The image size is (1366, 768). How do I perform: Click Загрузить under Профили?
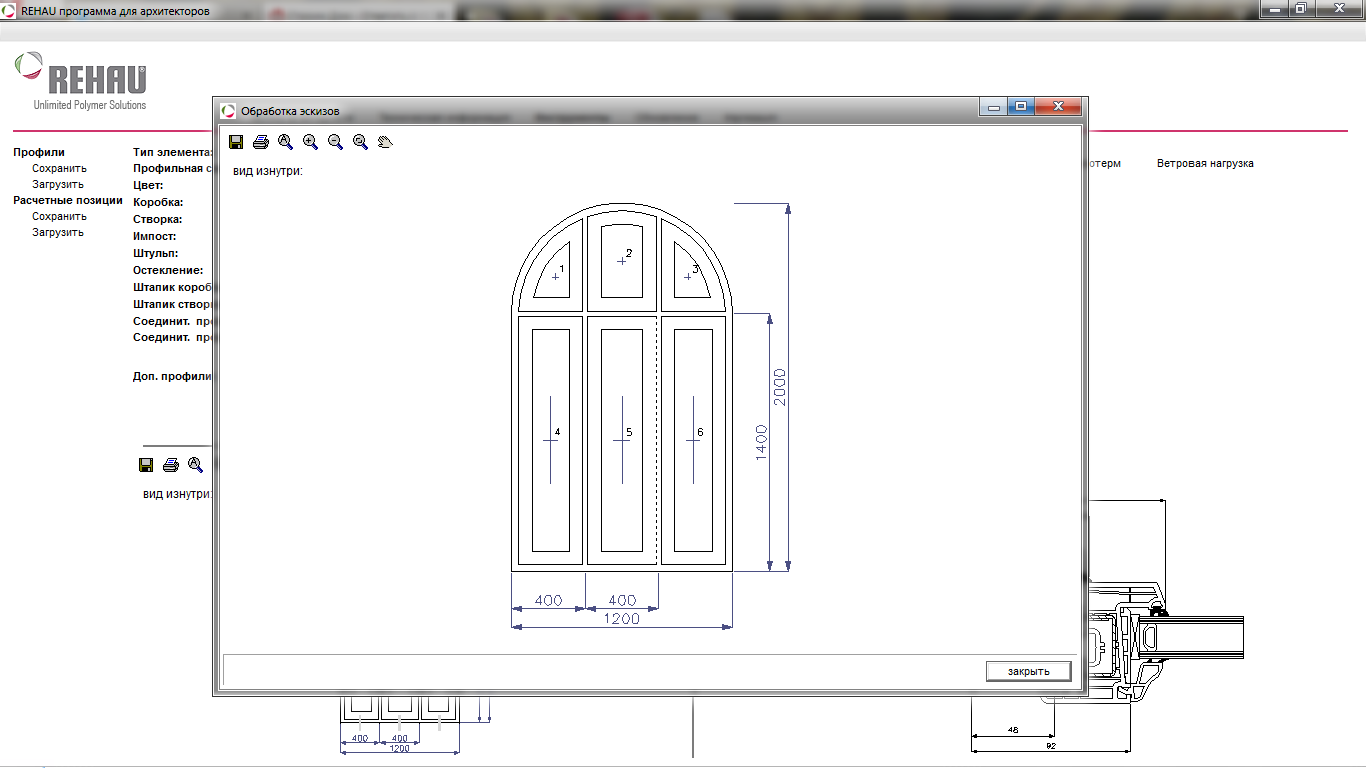(58, 184)
